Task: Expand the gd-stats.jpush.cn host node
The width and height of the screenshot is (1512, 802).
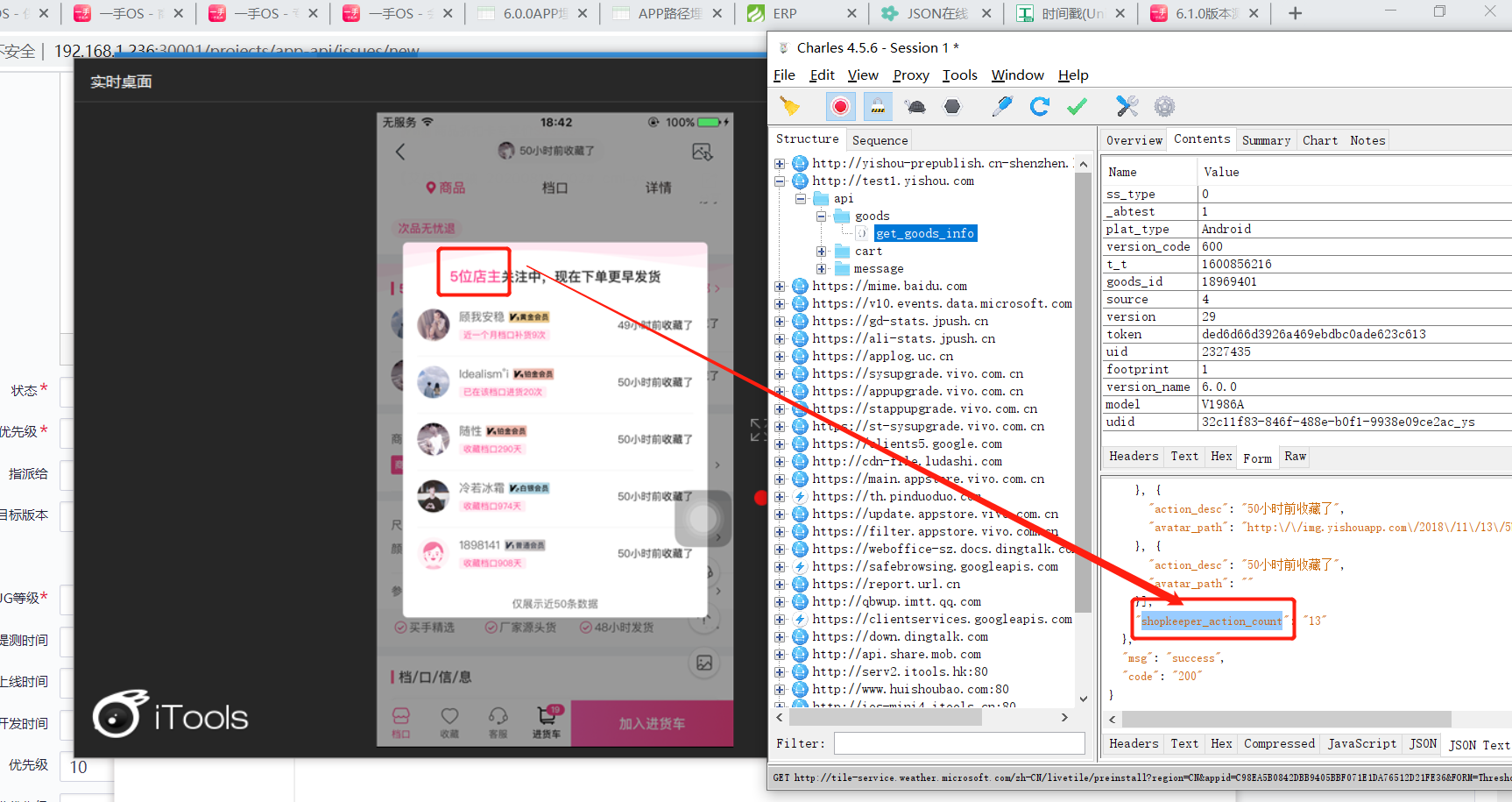Action: pyautogui.click(x=780, y=322)
